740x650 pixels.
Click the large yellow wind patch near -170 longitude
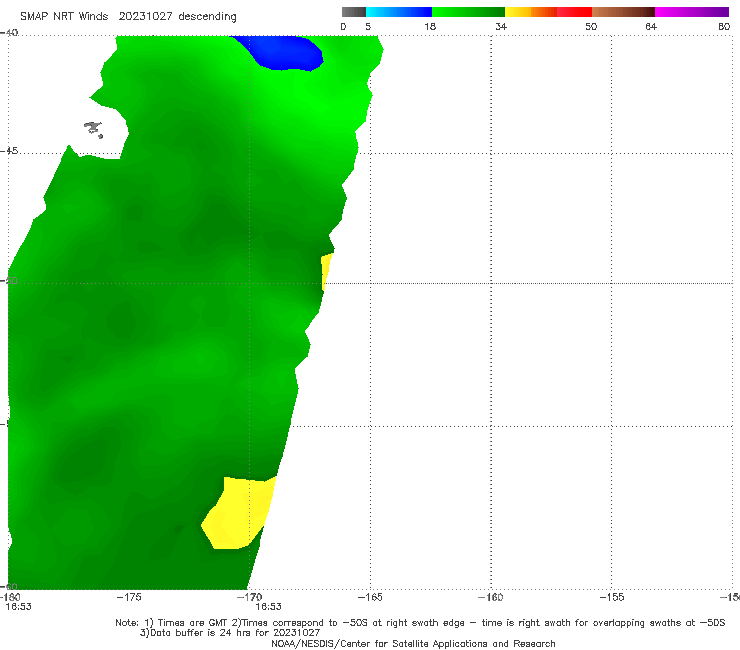[238, 514]
